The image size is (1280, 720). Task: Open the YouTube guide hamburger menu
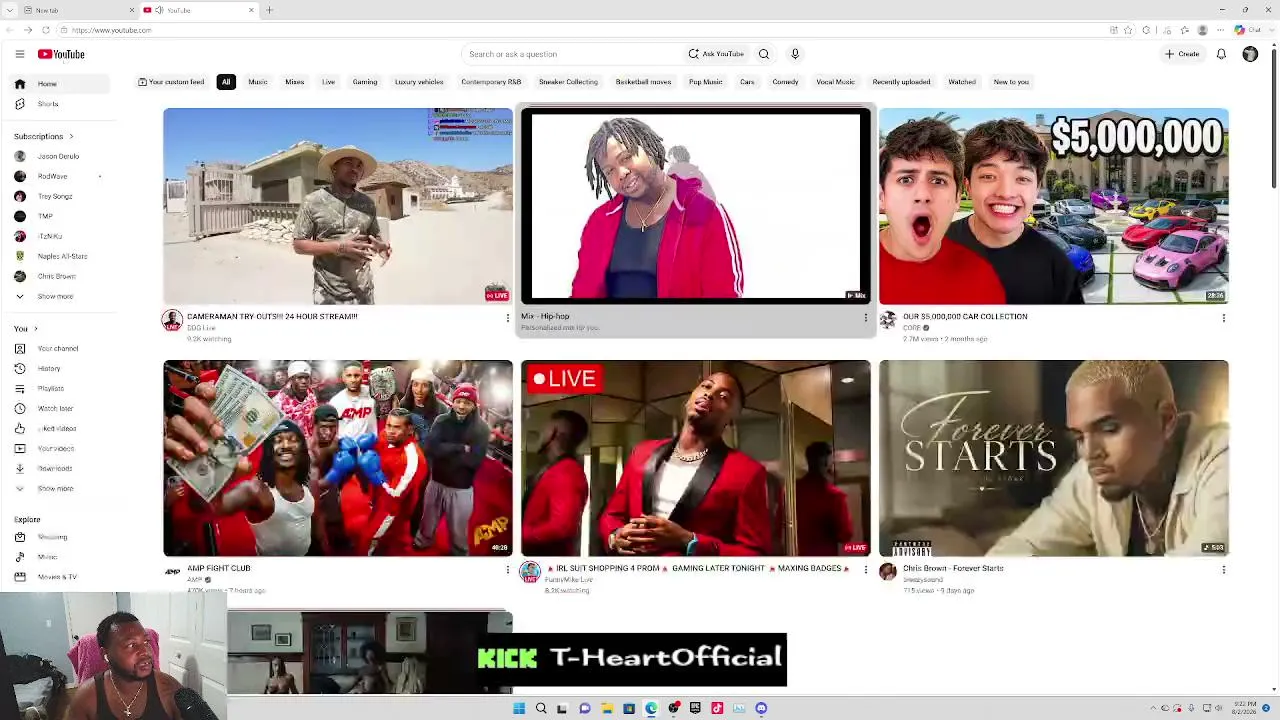(x=19, y=54)
